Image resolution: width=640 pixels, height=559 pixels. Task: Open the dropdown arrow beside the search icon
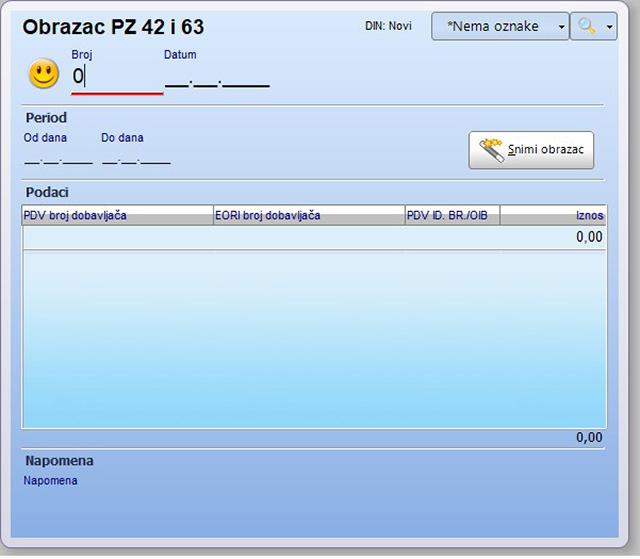(609, 27)
